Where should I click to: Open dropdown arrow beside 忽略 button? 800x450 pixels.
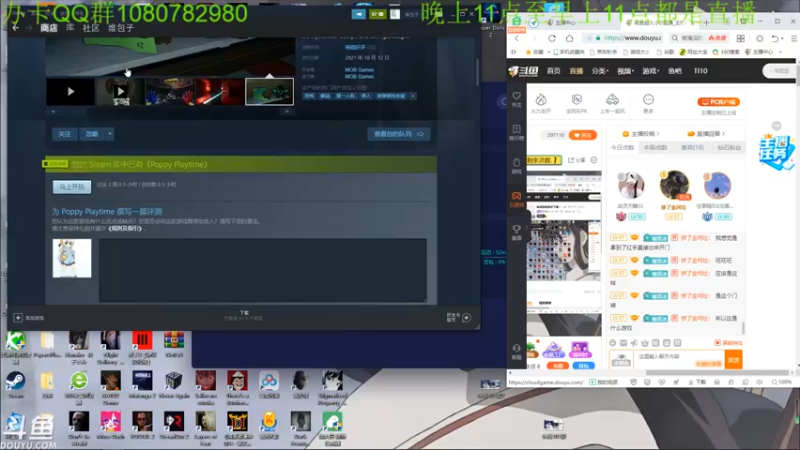(x=110, y=134)
